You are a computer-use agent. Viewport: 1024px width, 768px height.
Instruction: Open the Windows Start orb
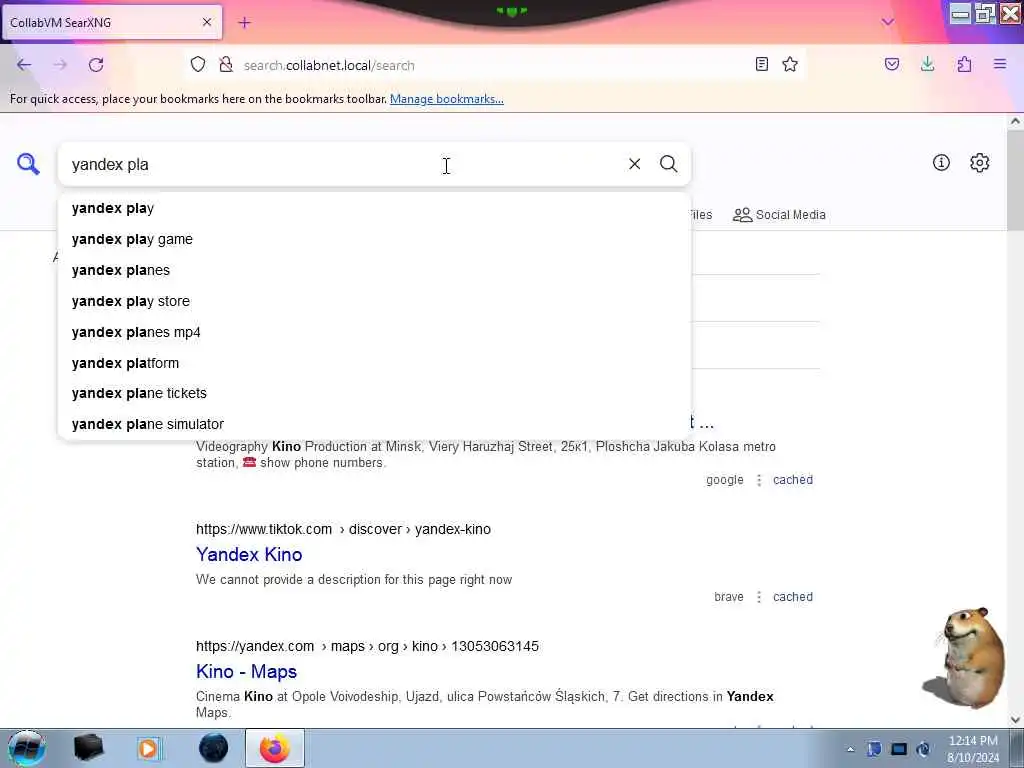click(x=26, y=748)
